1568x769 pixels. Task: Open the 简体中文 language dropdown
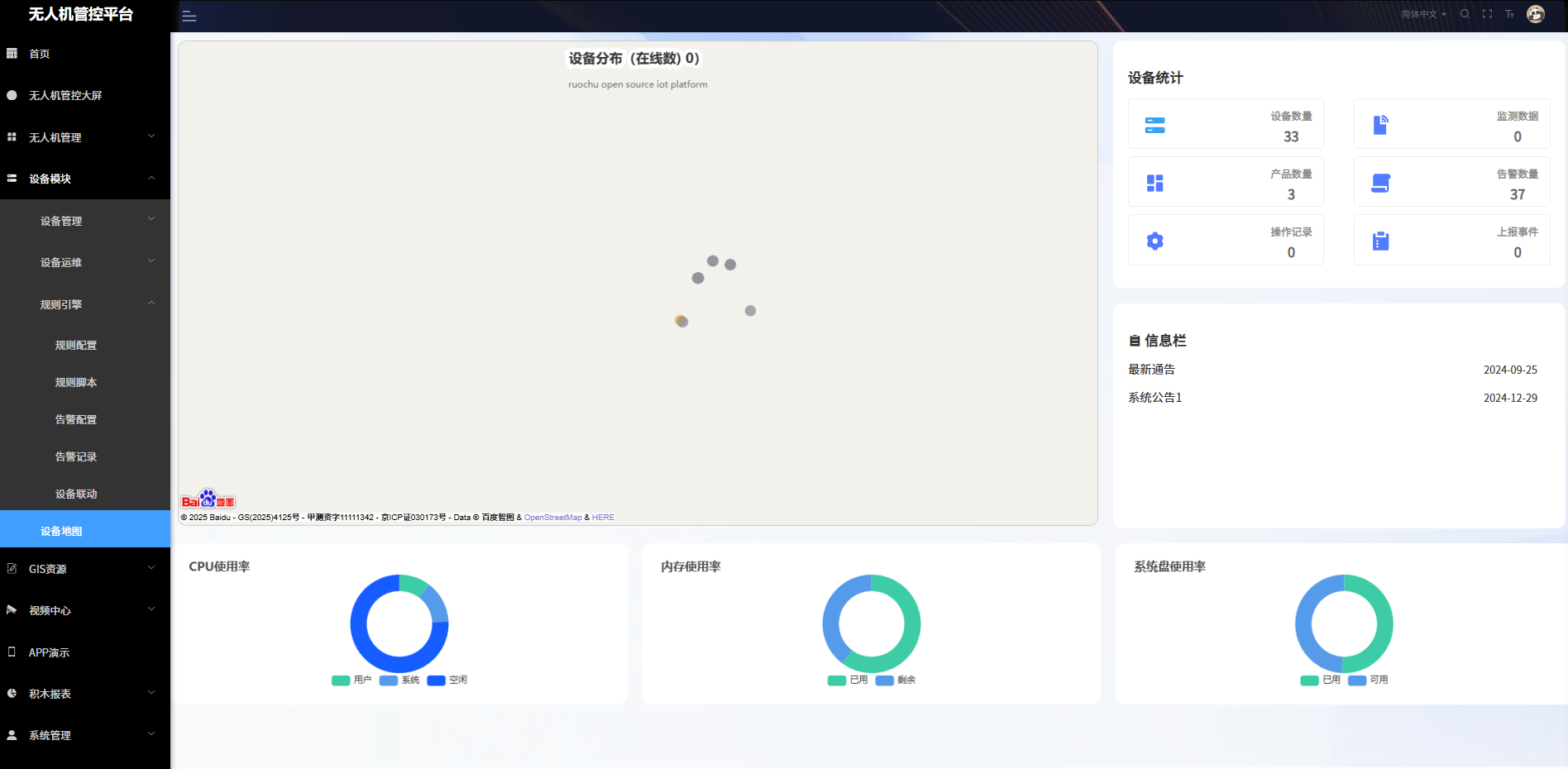click(1423, 14)
